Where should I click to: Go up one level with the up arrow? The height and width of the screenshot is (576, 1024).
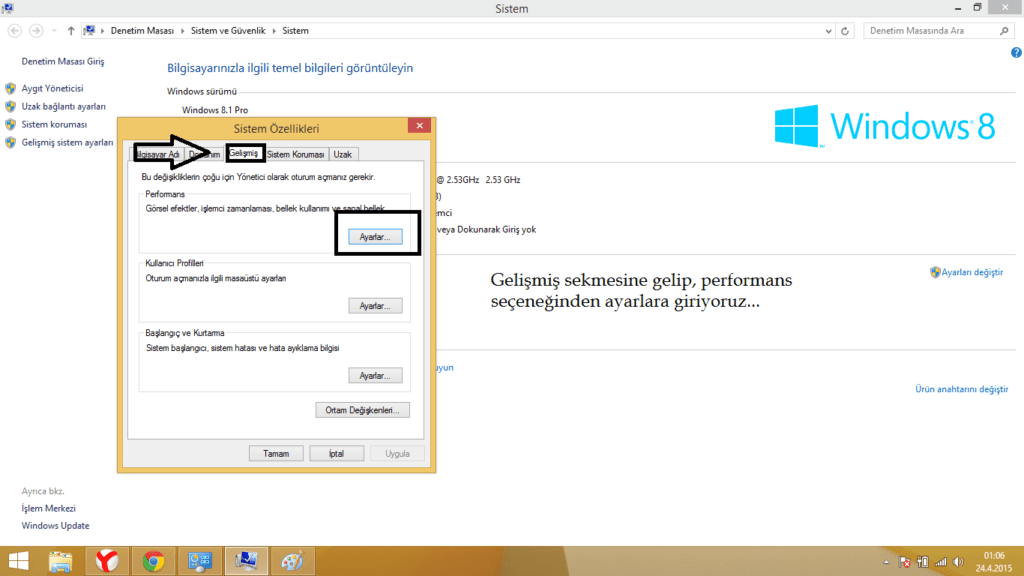point(71,31)
